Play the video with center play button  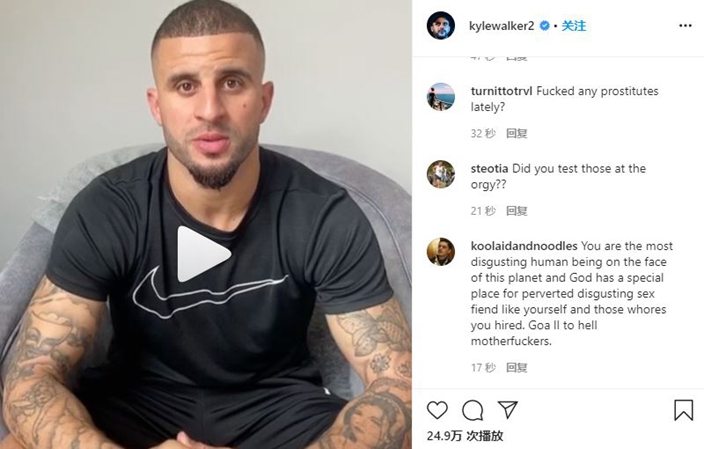(203, 254)
